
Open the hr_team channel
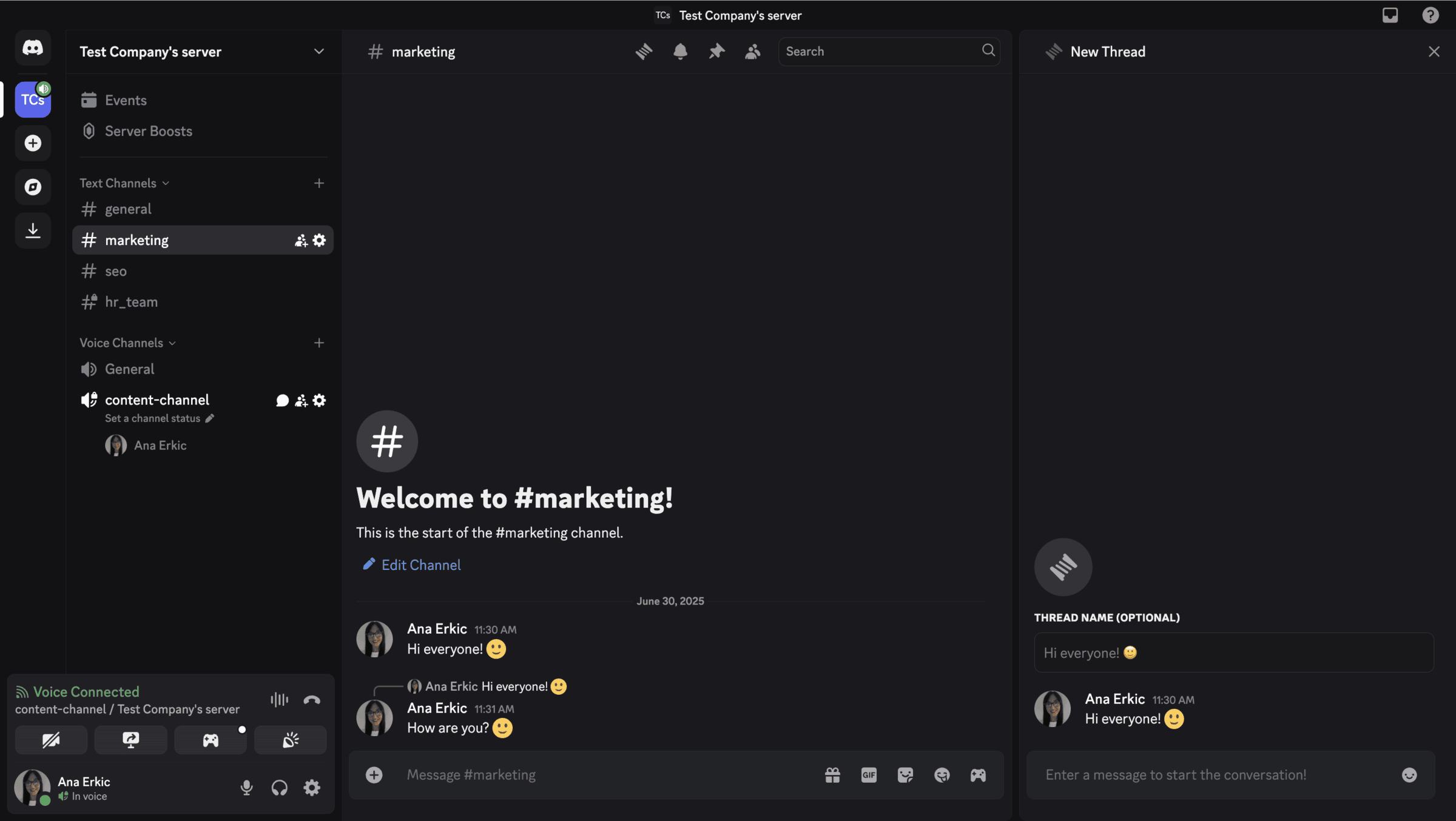point(203,302)
